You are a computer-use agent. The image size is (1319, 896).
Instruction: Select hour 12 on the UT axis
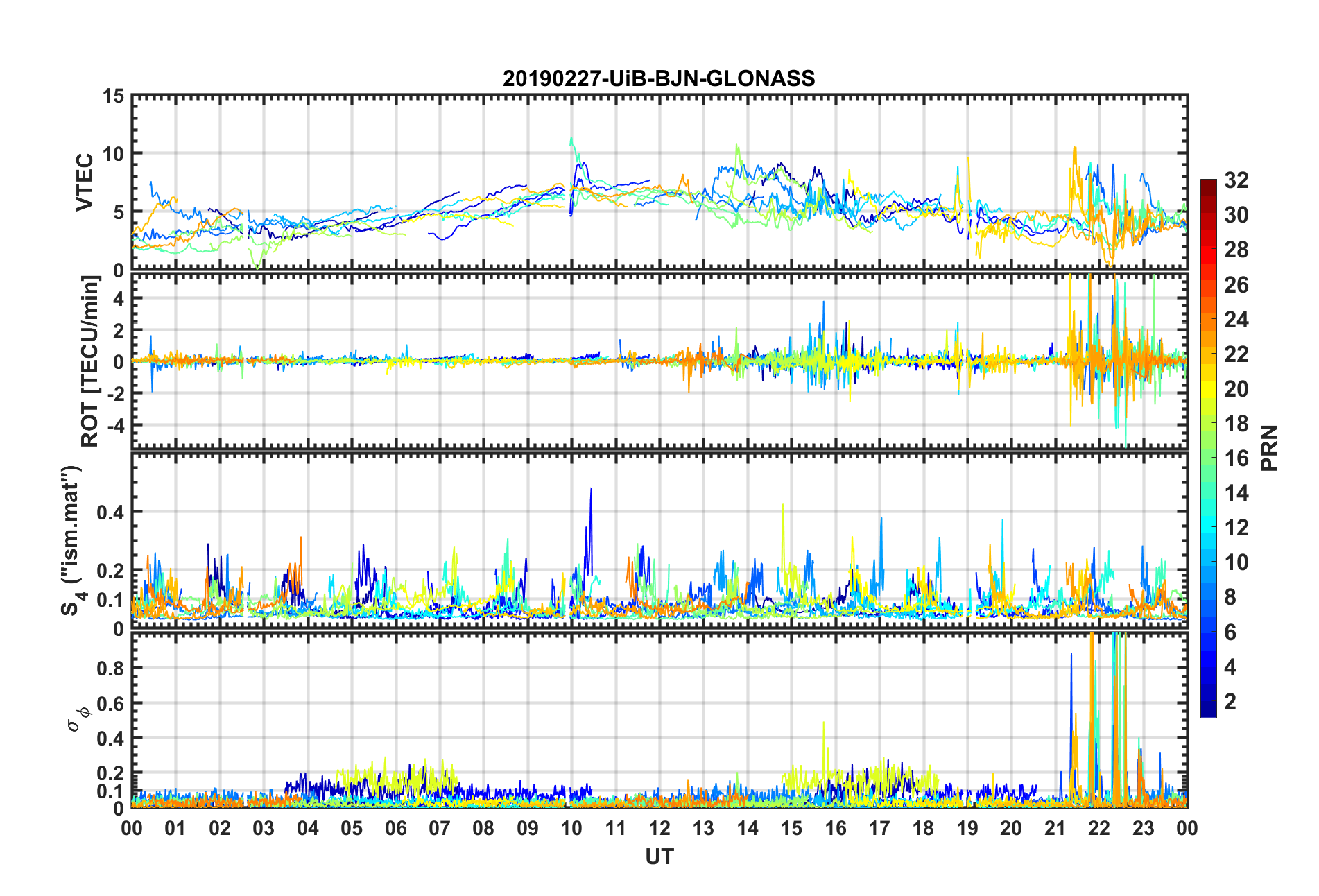659,828
